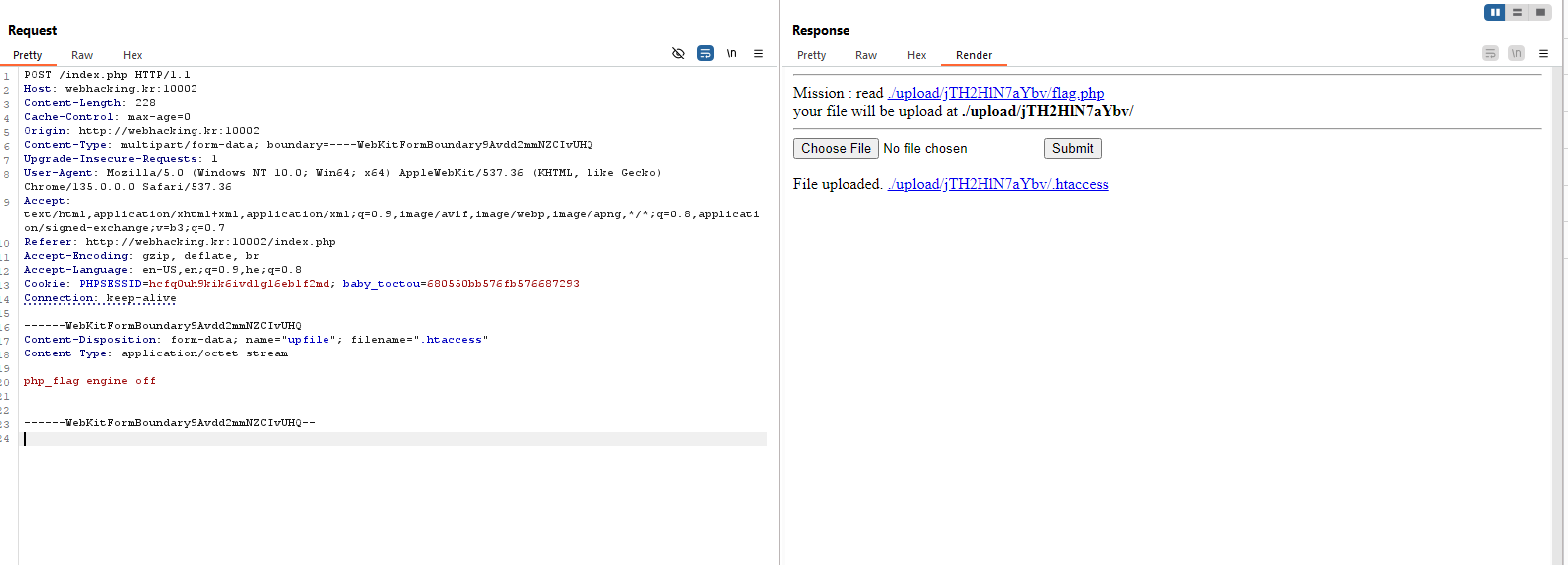This screenshot has height=565, width=1568.
Task: Open the flag.php mission link
Action: tap(995, 93)
